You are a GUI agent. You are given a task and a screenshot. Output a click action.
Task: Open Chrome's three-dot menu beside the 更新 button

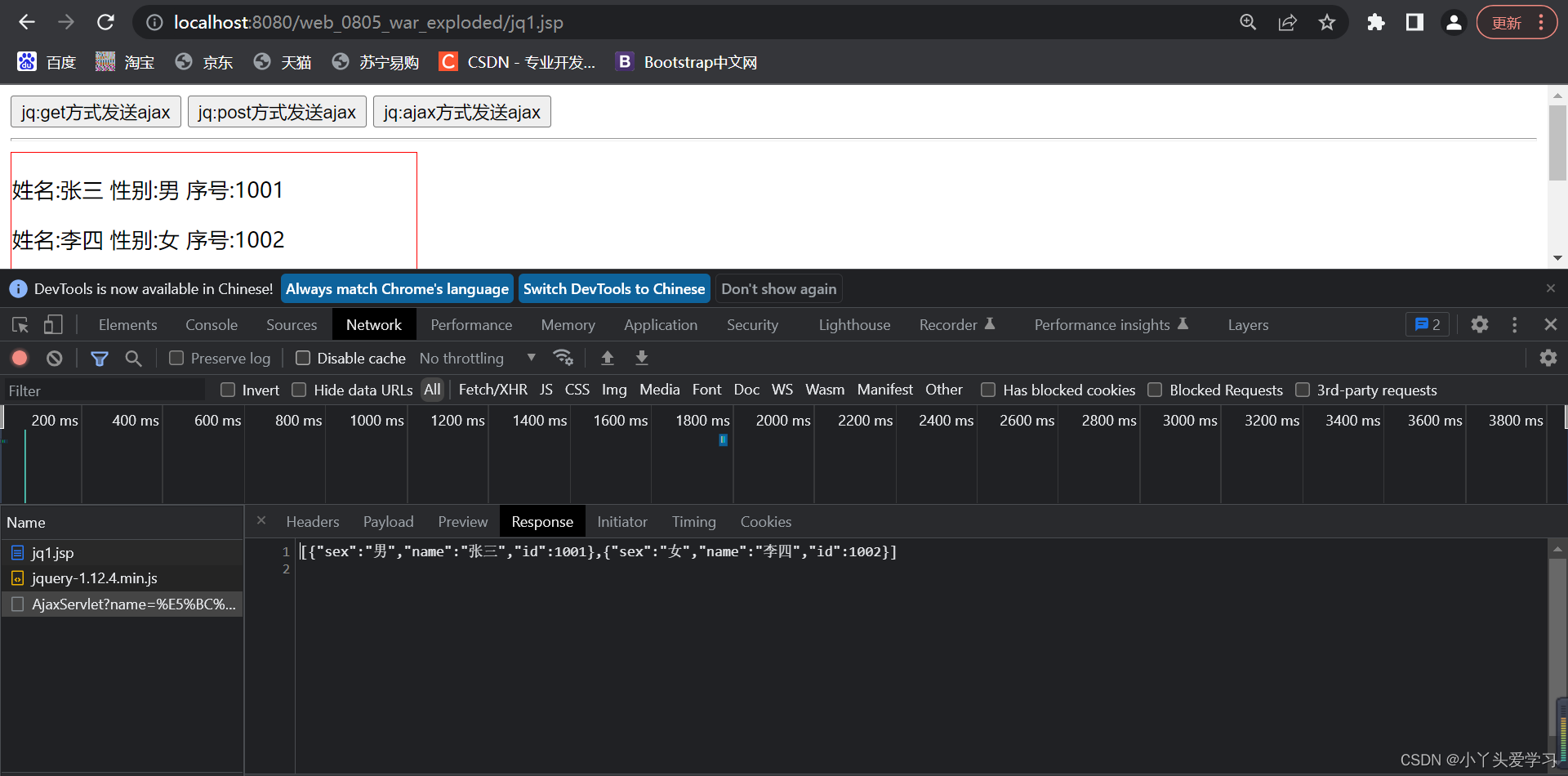1541,22
